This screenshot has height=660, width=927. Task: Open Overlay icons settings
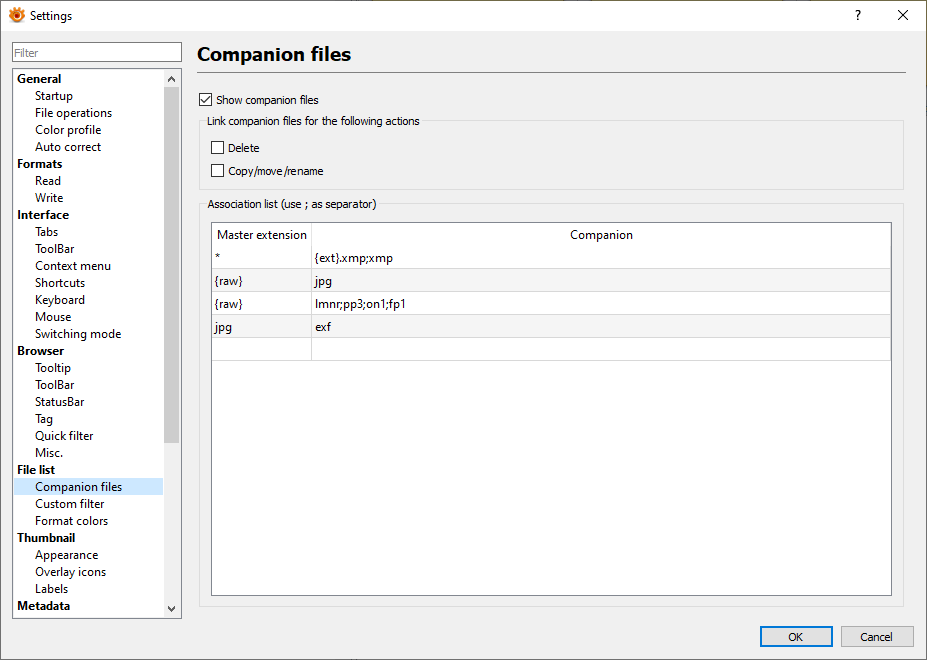click(70, 572)
